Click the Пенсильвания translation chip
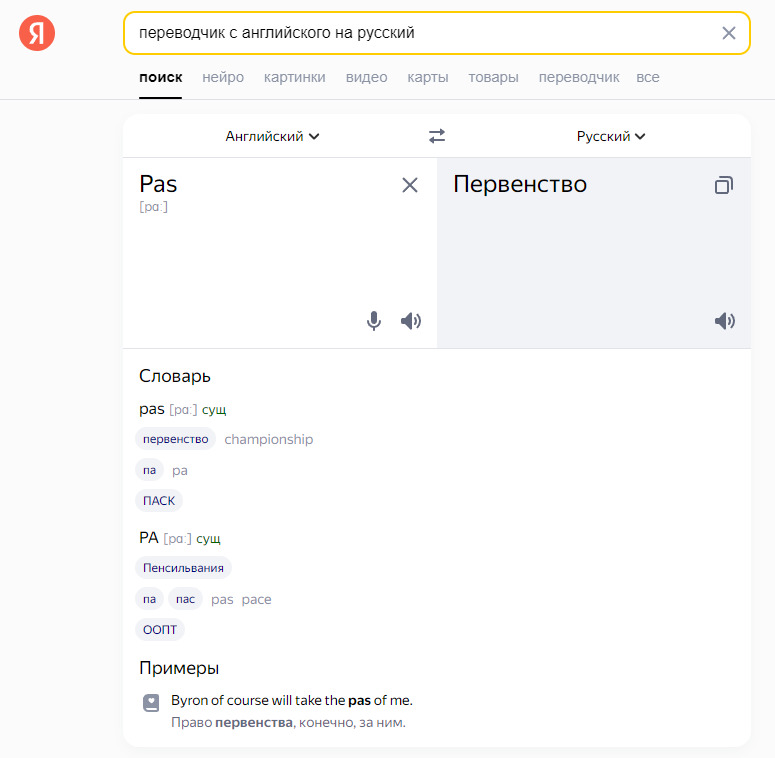This screenshot has height=758, width=775. 183,568
